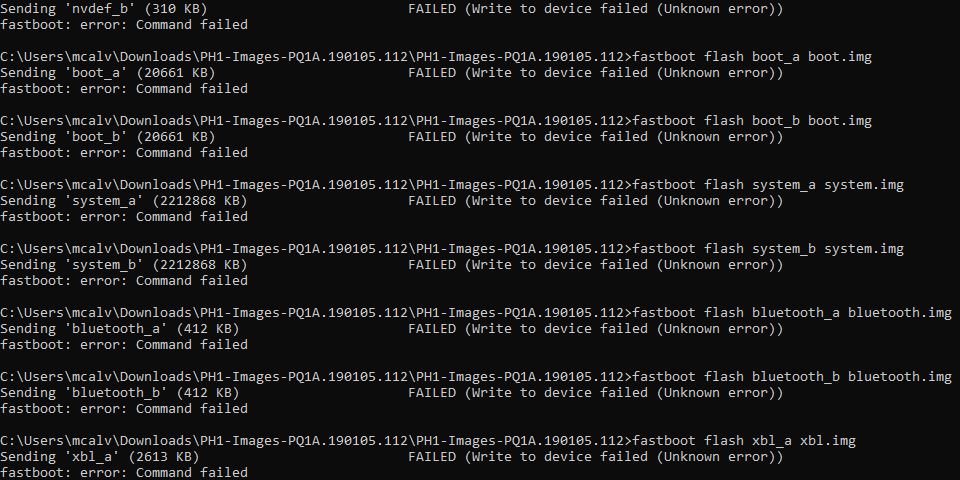This screenshot has height=480, width=960.
Task: Click the Sending 'nvdef_b' (310 KB) line
Action: (x=103, y=9)
